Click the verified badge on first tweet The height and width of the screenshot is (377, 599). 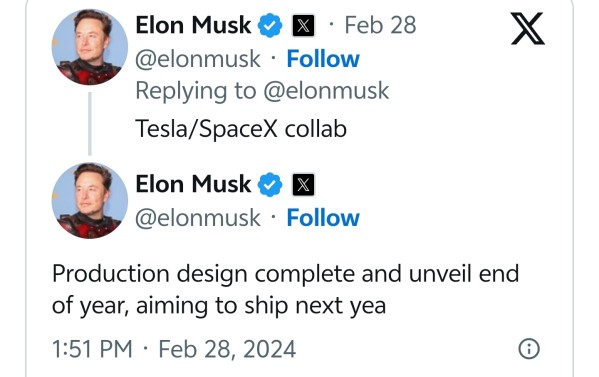pyautogui.click(x=270, y=26)
